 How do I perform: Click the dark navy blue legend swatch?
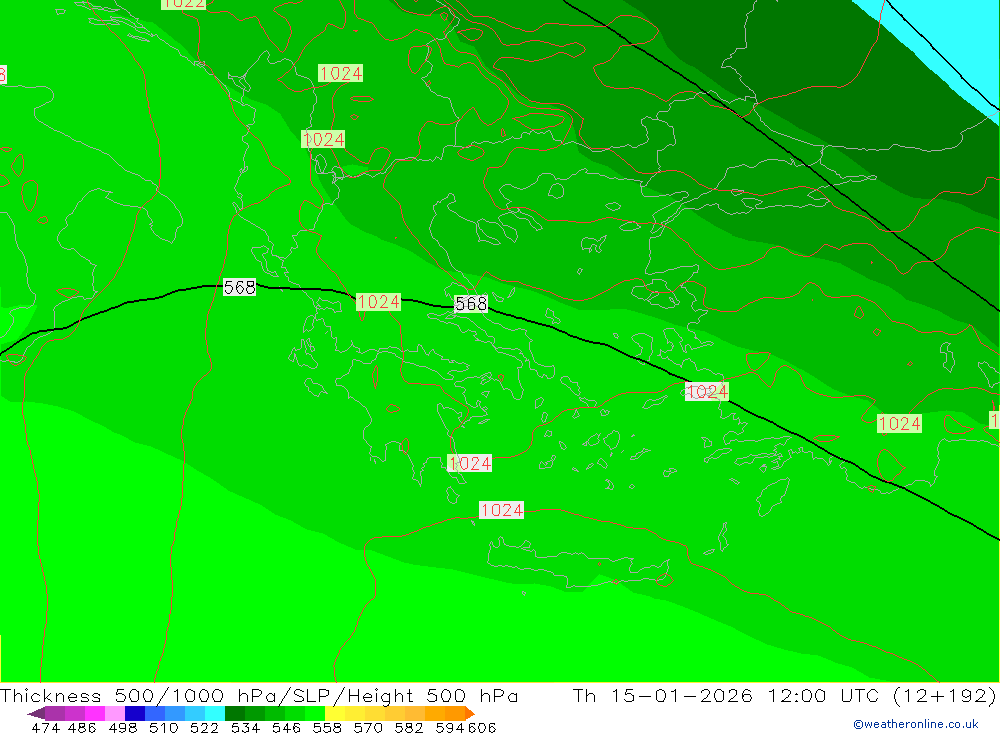[x=135, y=713]
